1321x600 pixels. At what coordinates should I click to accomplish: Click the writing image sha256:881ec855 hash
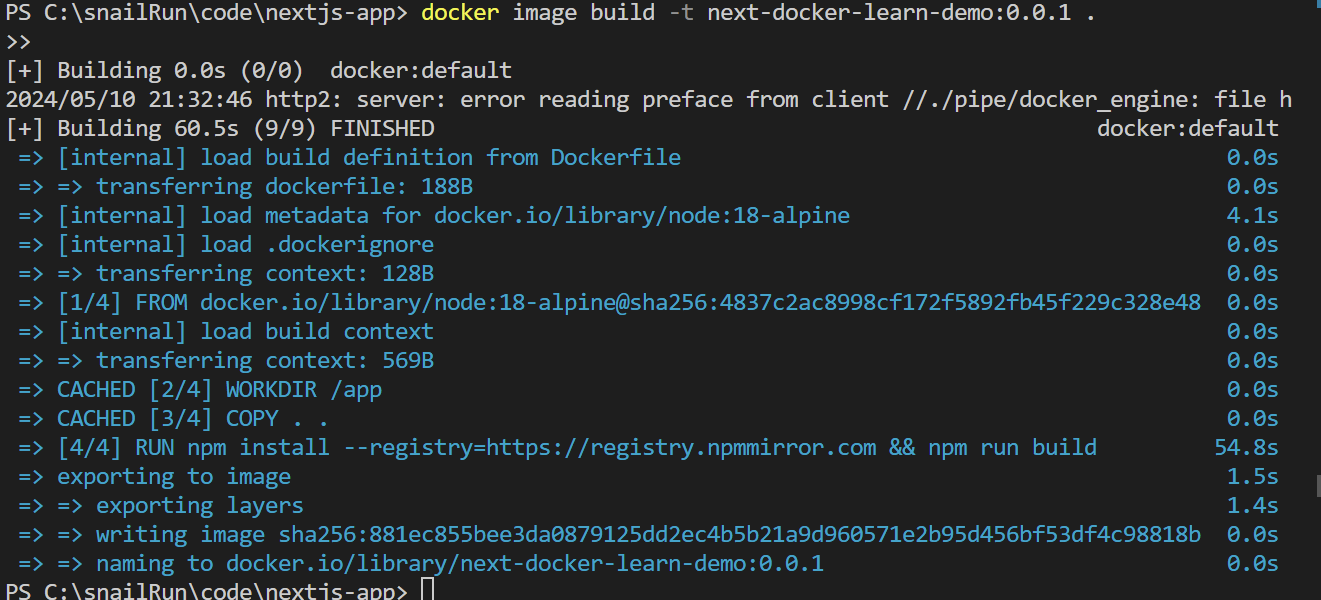pyautogui.click(x=739, y=534)
